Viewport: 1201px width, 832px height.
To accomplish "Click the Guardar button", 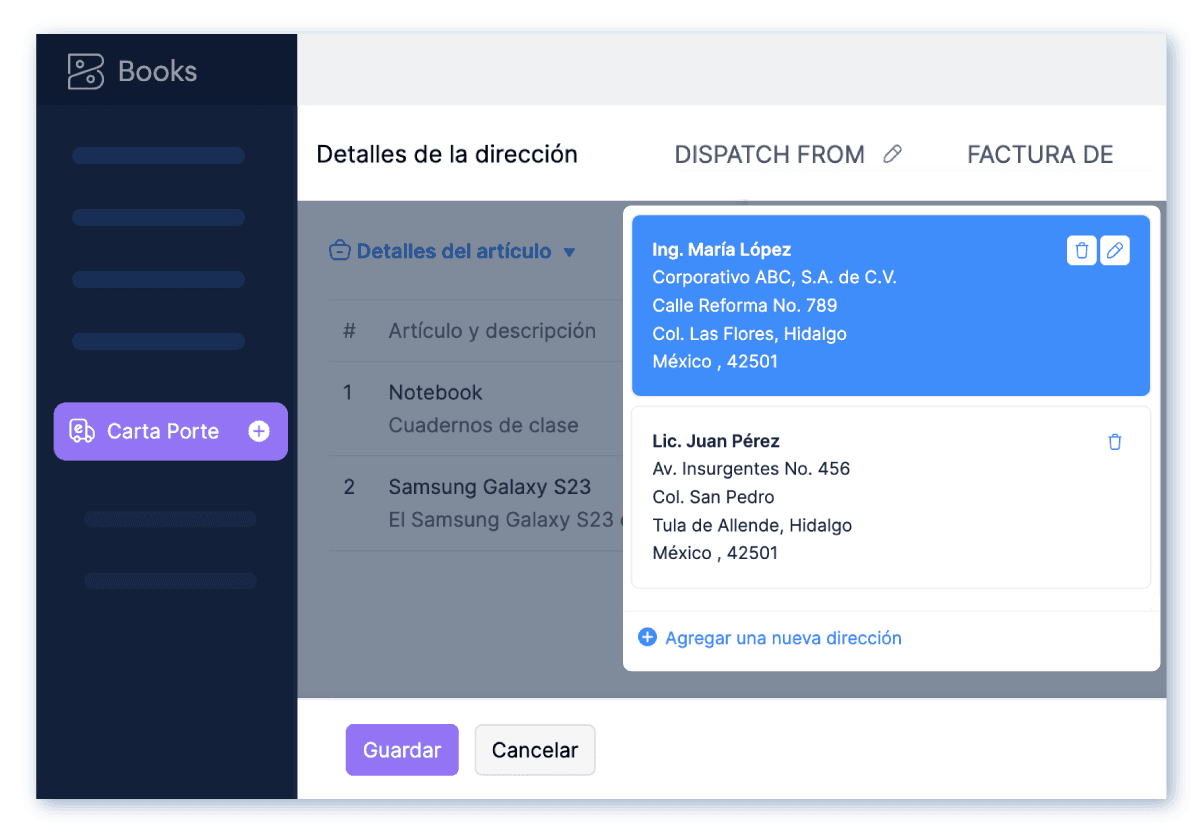I will (402, 749).
